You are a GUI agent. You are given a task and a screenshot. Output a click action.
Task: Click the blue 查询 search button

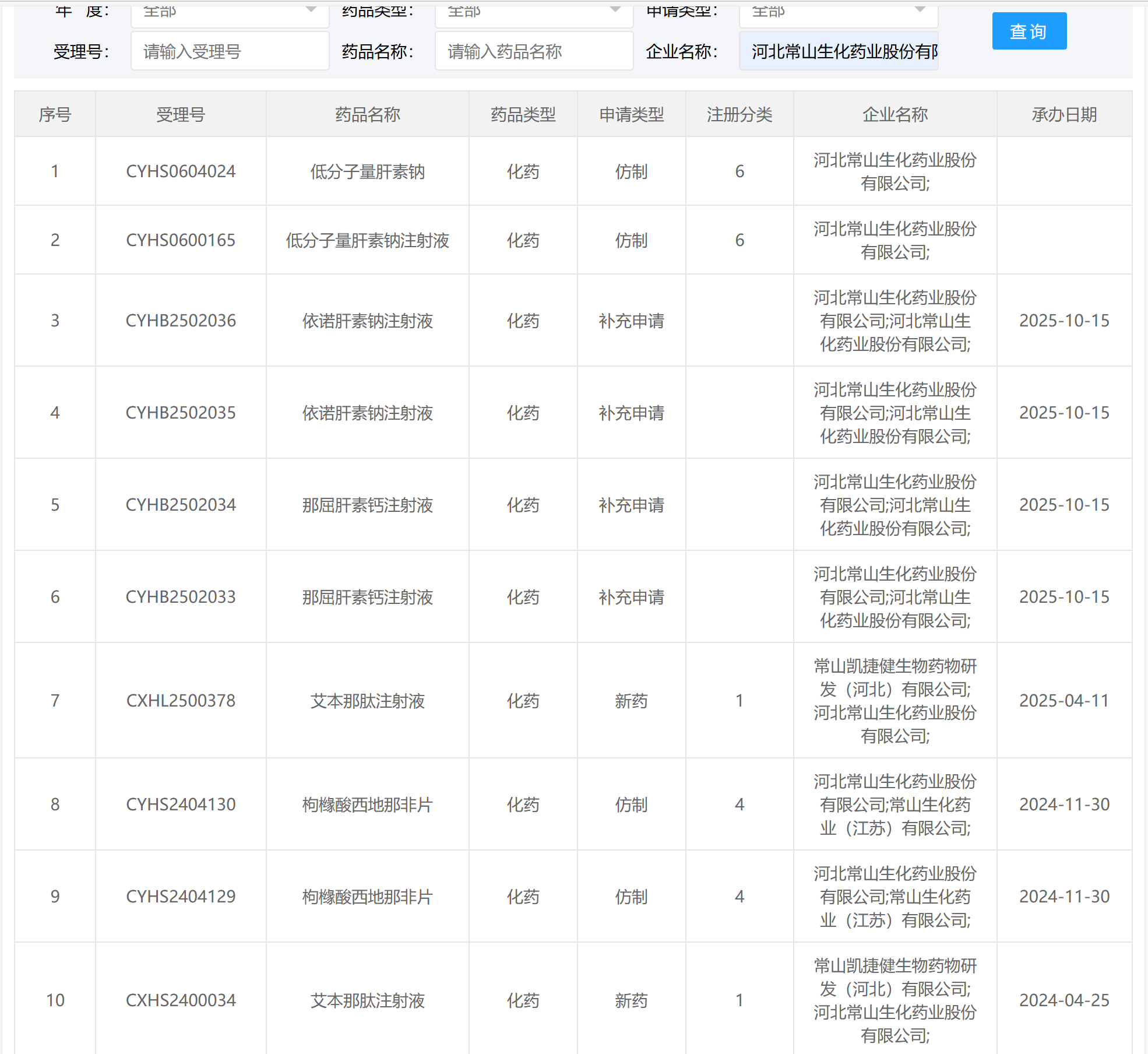1029,31
